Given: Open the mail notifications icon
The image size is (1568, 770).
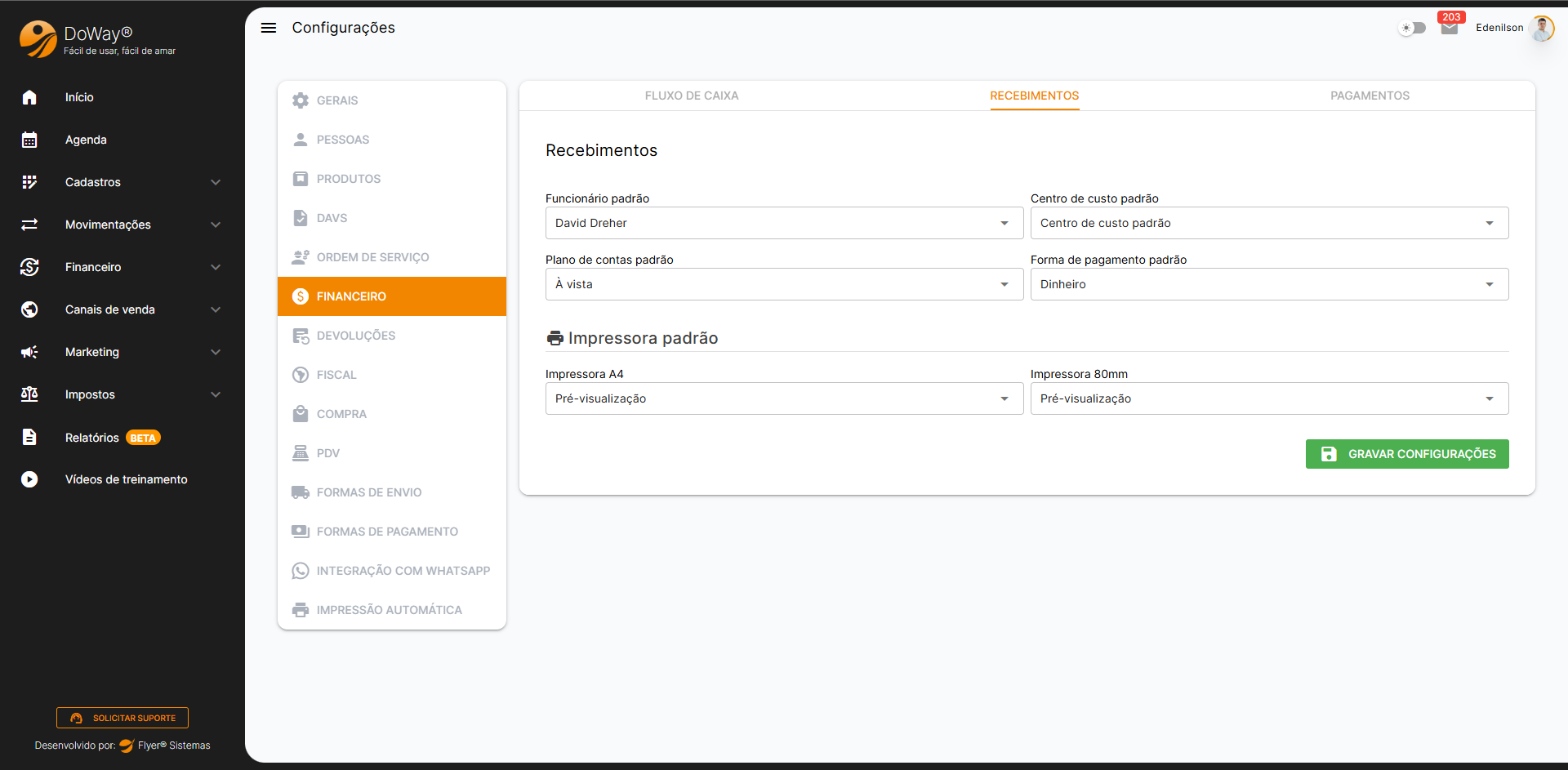Looking at the screenshot, I should (1449, 29).
